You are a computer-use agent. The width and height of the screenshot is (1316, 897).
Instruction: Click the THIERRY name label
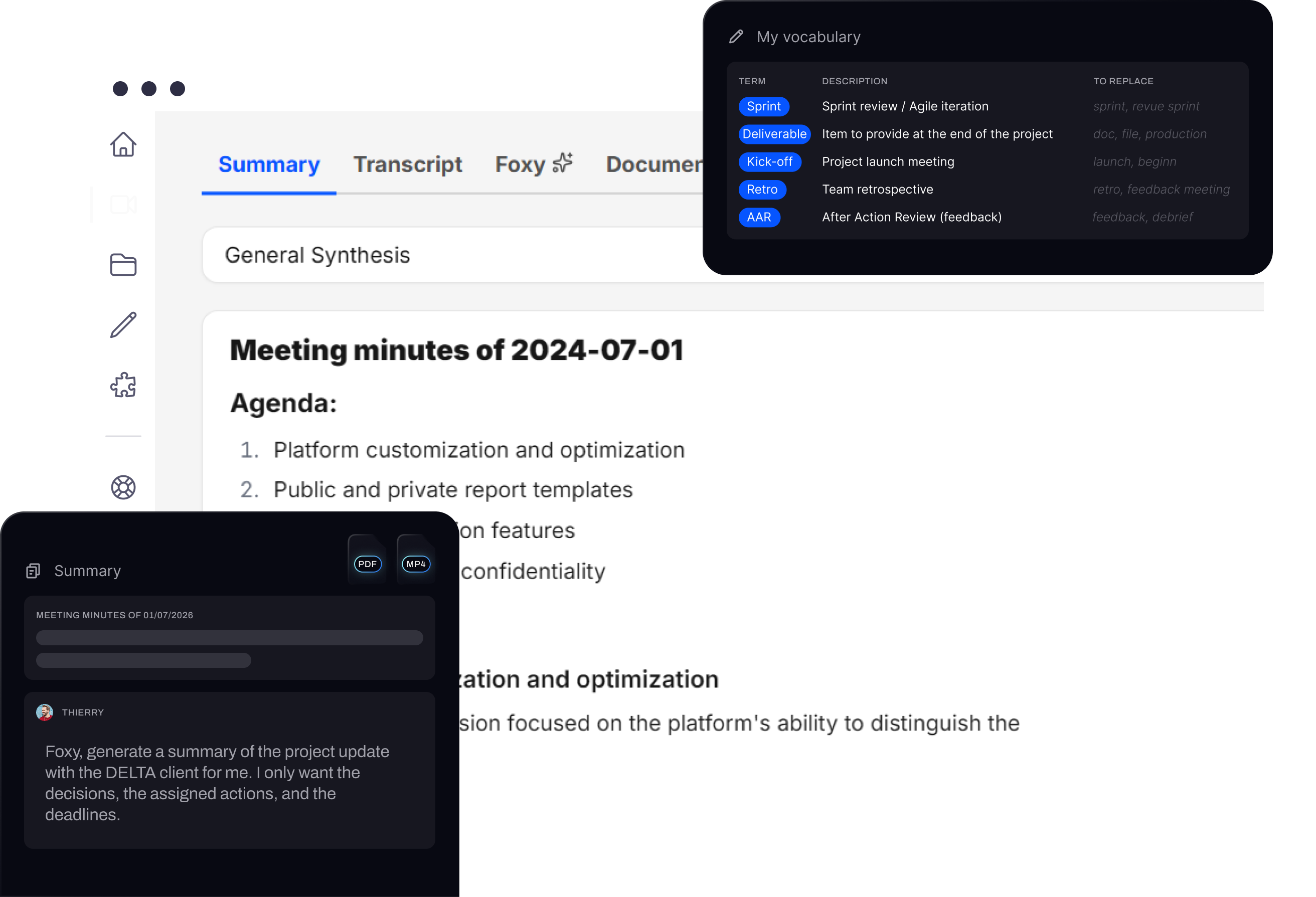pos(83,712)
